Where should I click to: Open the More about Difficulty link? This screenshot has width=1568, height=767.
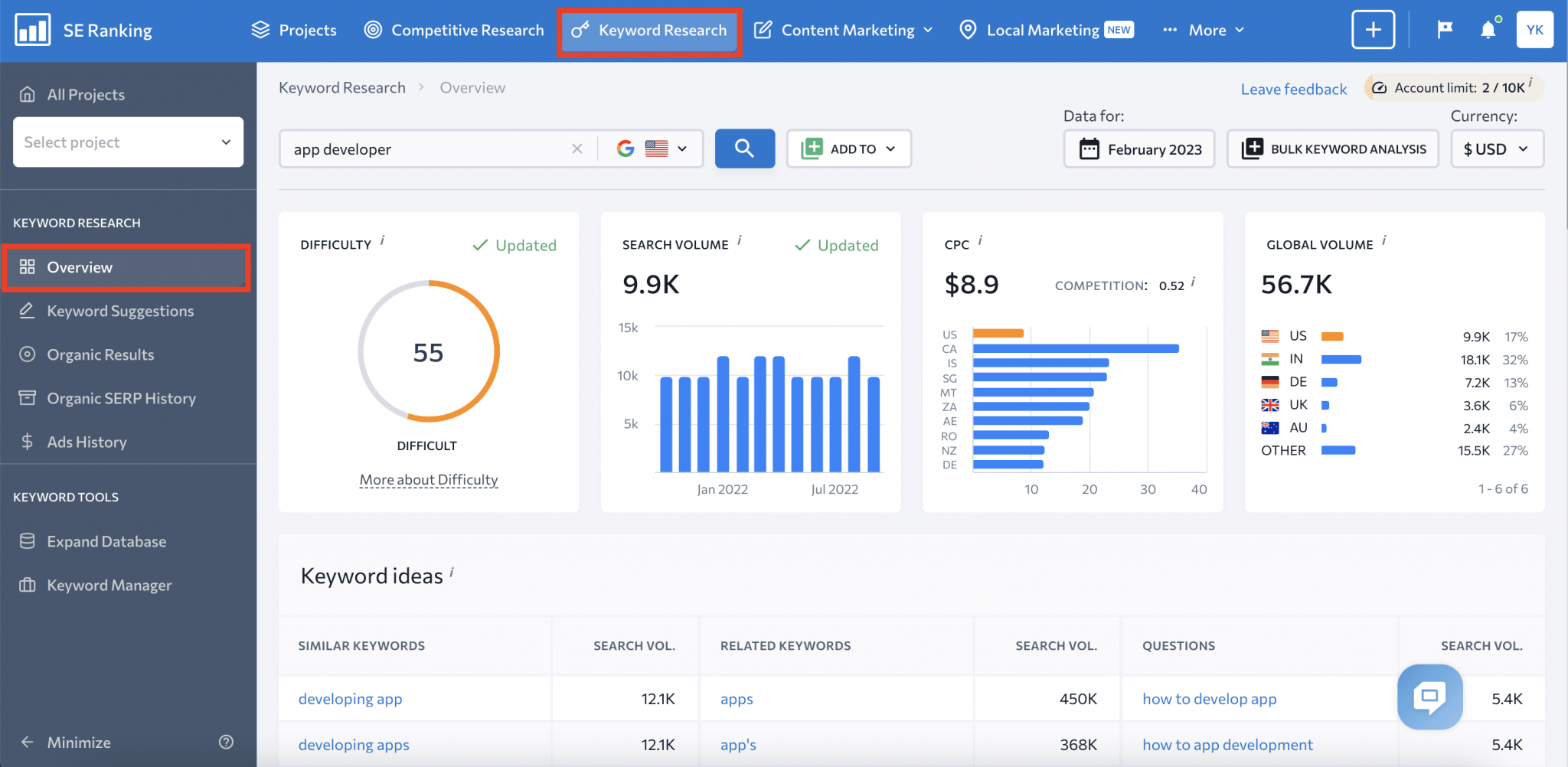point(428,478)
